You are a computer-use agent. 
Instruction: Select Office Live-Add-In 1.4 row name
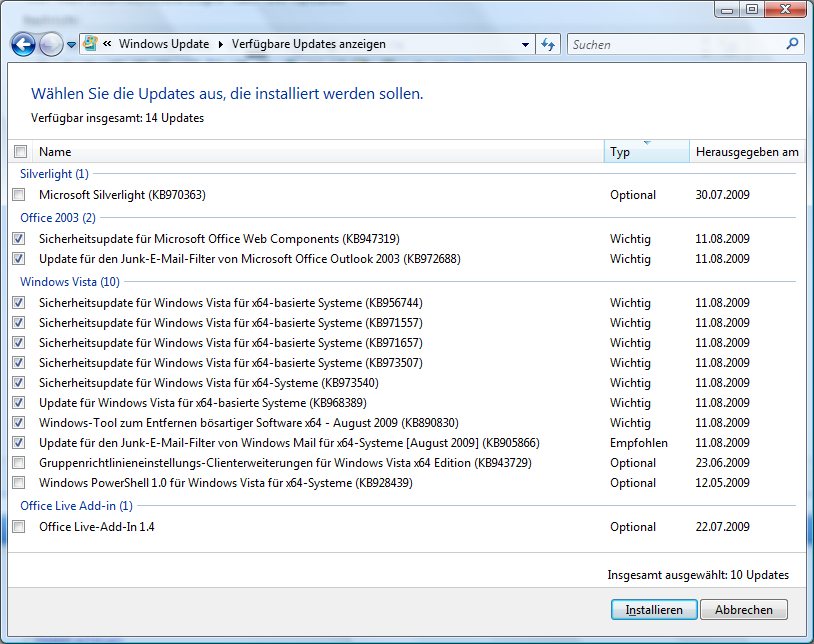pyautogui.click(x=97, y=527)
